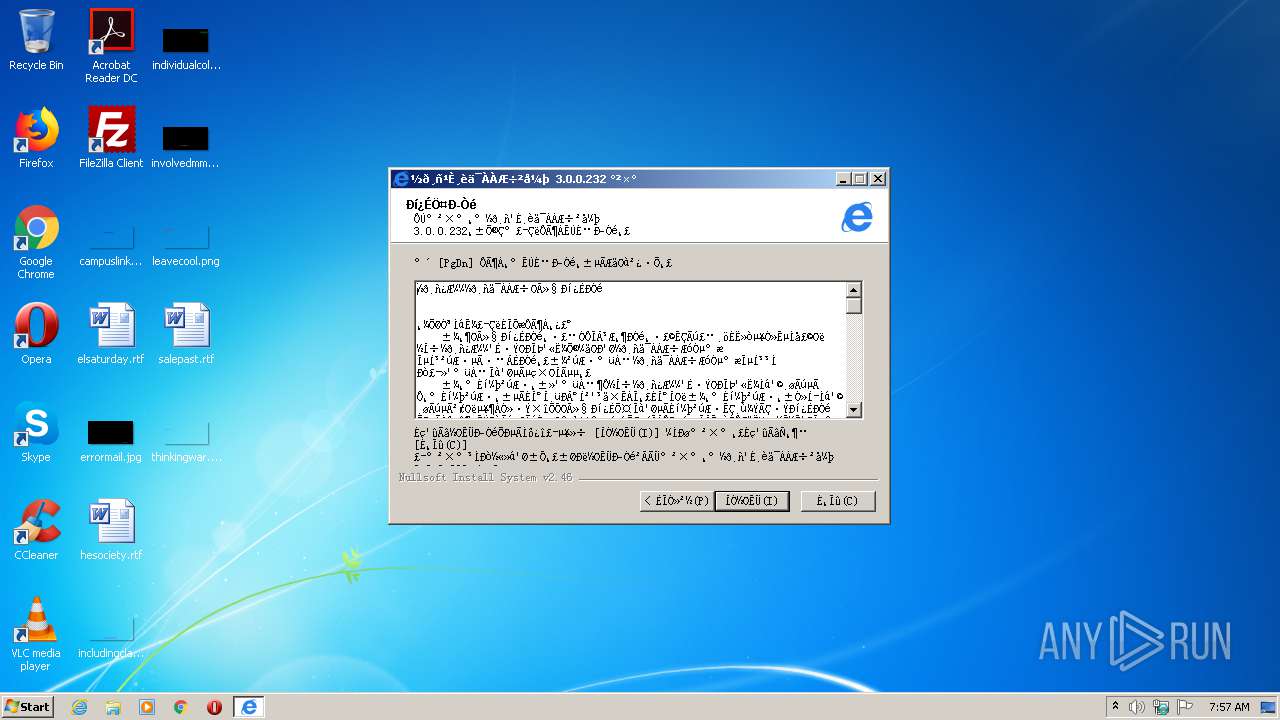Select the errormail.jpg file

pyautogui.click(x=111, y=441)
